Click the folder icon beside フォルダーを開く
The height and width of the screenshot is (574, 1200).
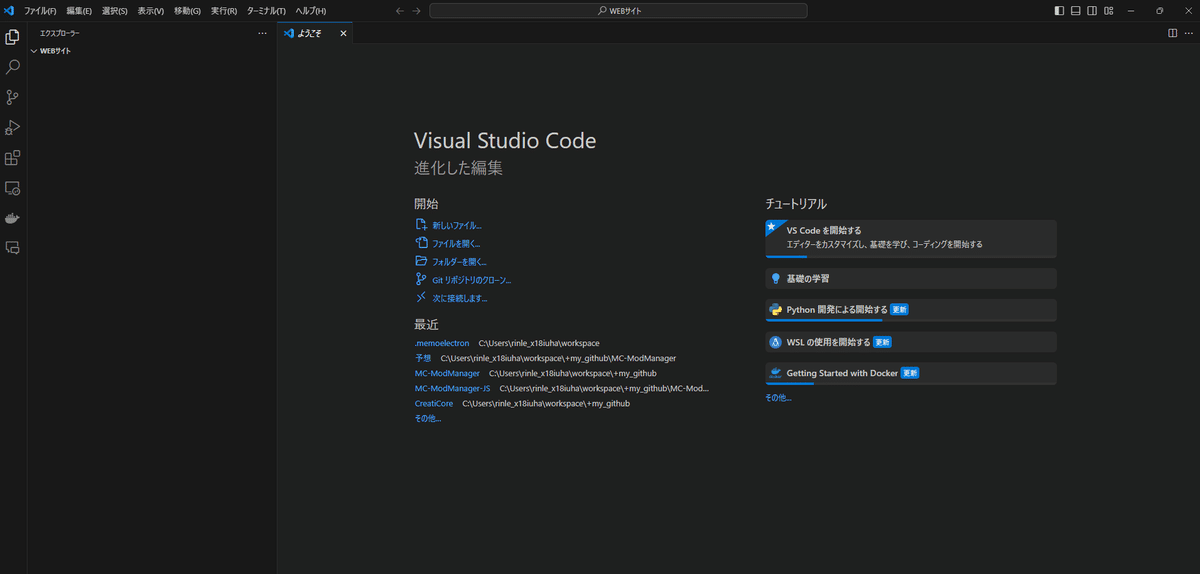(421, 261)
